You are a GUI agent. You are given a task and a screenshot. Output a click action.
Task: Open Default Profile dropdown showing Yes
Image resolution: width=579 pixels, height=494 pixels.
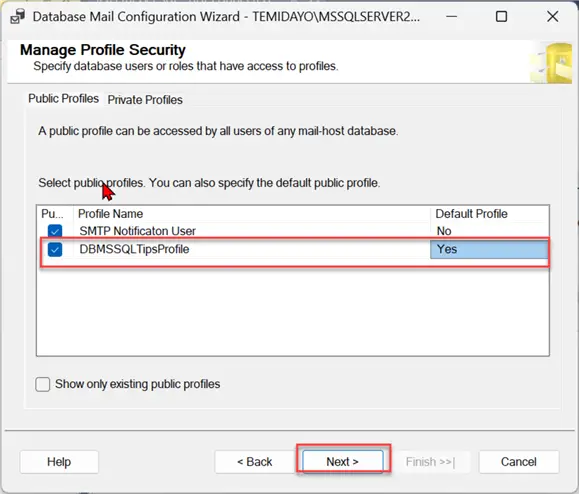pos(489,249)
